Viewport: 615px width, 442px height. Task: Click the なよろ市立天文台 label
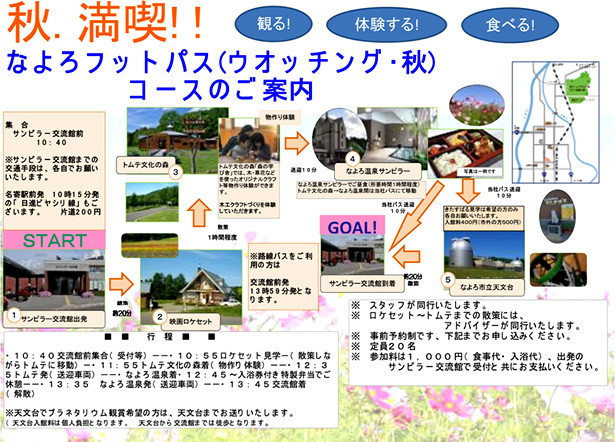click(486, 287)
